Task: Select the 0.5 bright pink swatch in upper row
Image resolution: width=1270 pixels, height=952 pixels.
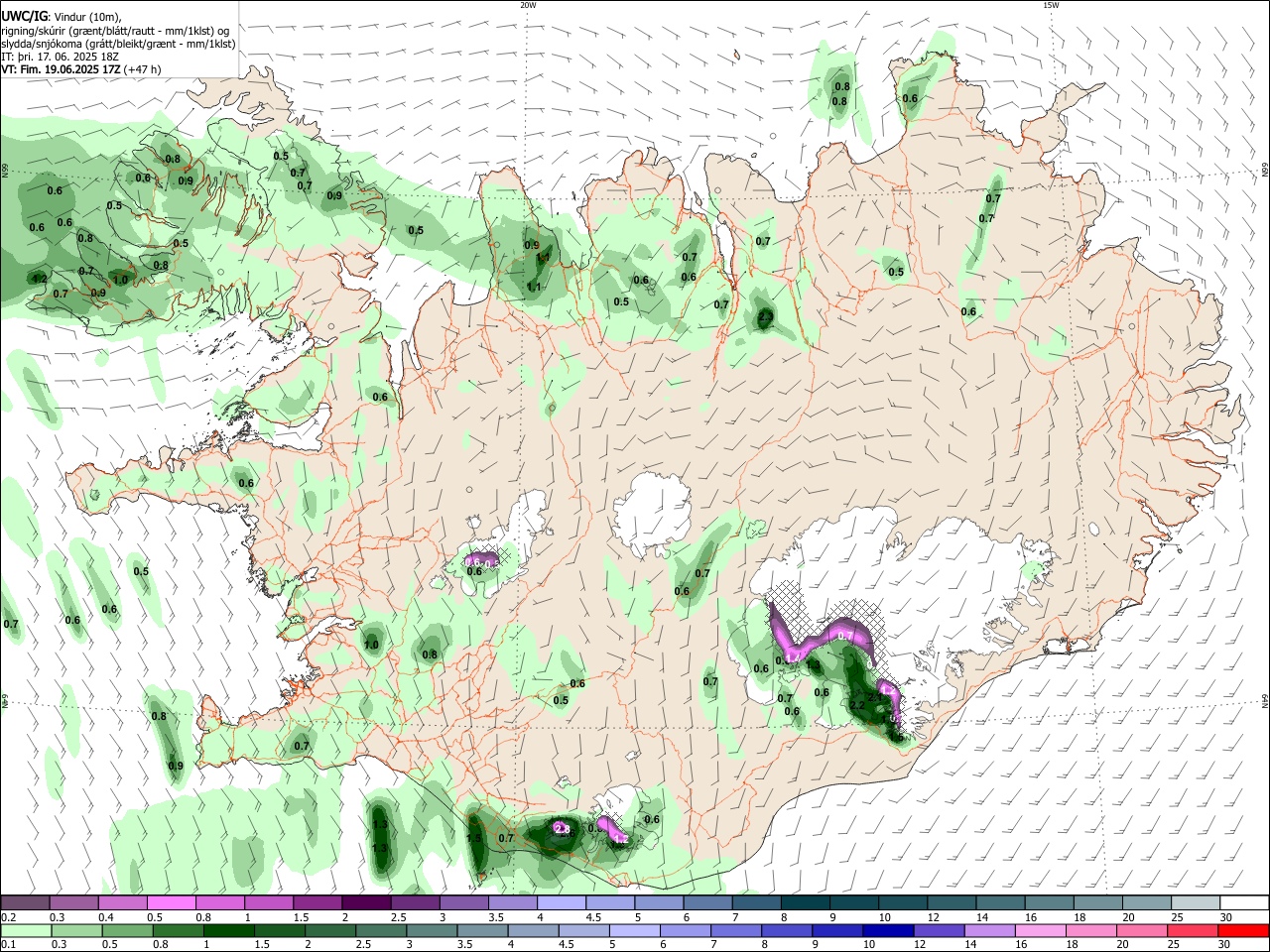Action: tap(172, 902)
